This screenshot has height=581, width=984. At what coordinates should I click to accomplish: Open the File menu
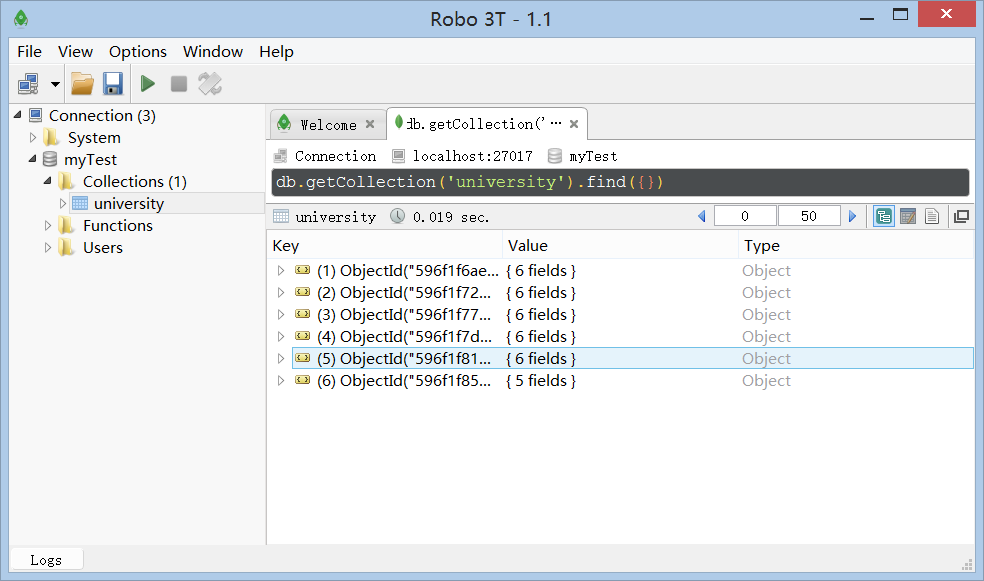point(29,51)
